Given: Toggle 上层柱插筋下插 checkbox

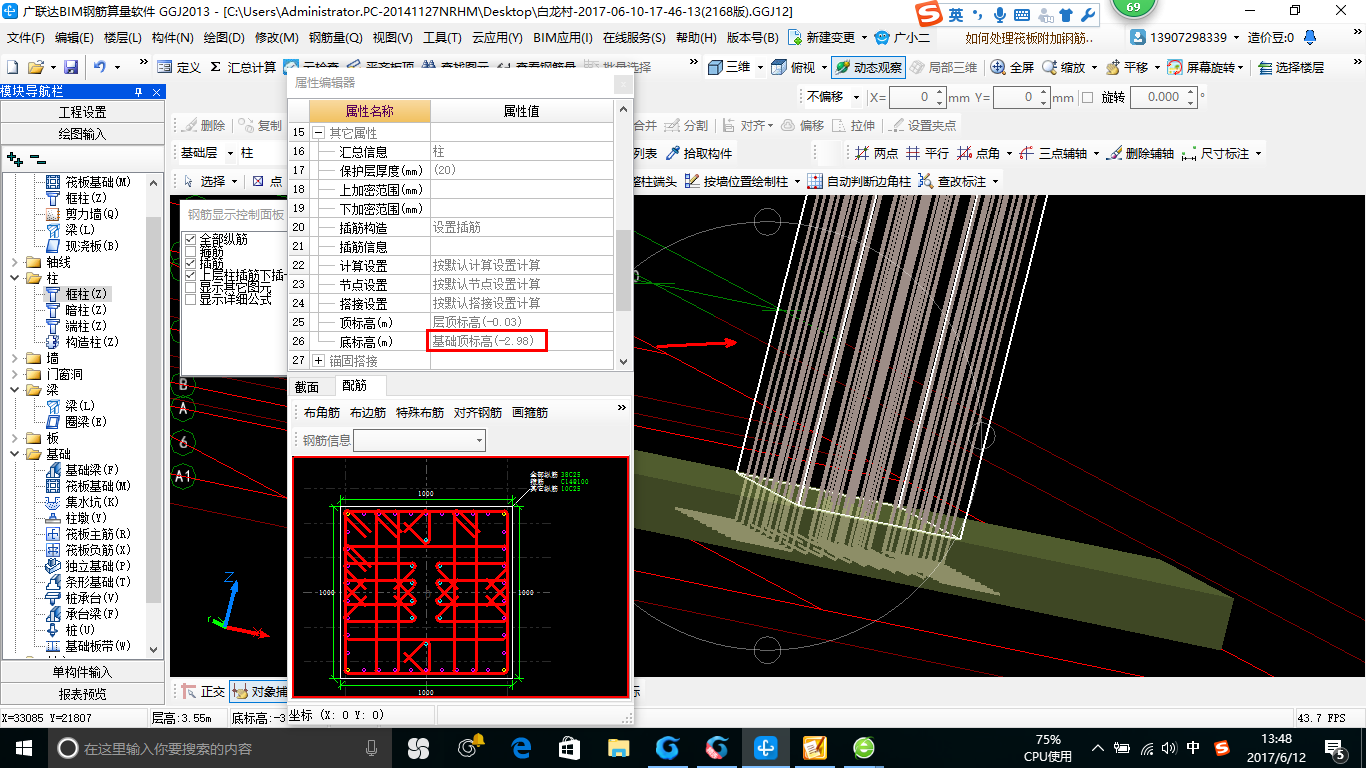Looking at the screenshot, I should 191,275.
